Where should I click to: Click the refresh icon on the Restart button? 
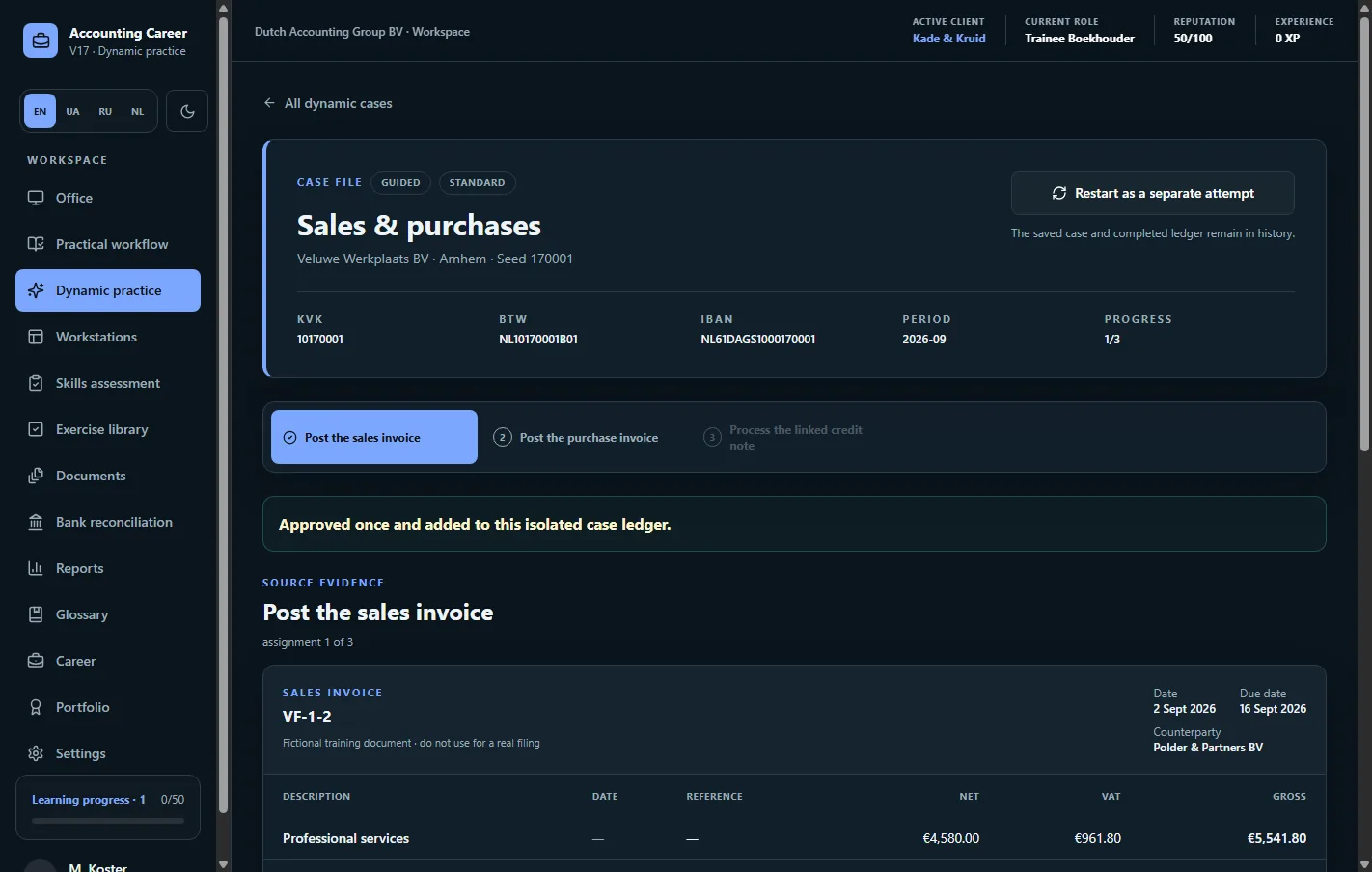pyautogui.click(x=1058, y=193)
